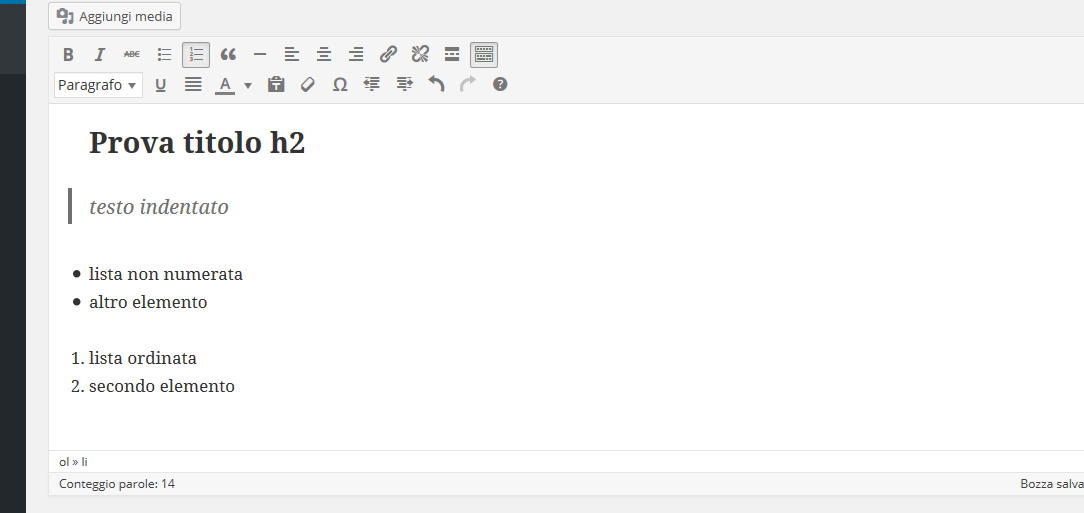
Task: Insert a blockquote
Action: (228, 55)
